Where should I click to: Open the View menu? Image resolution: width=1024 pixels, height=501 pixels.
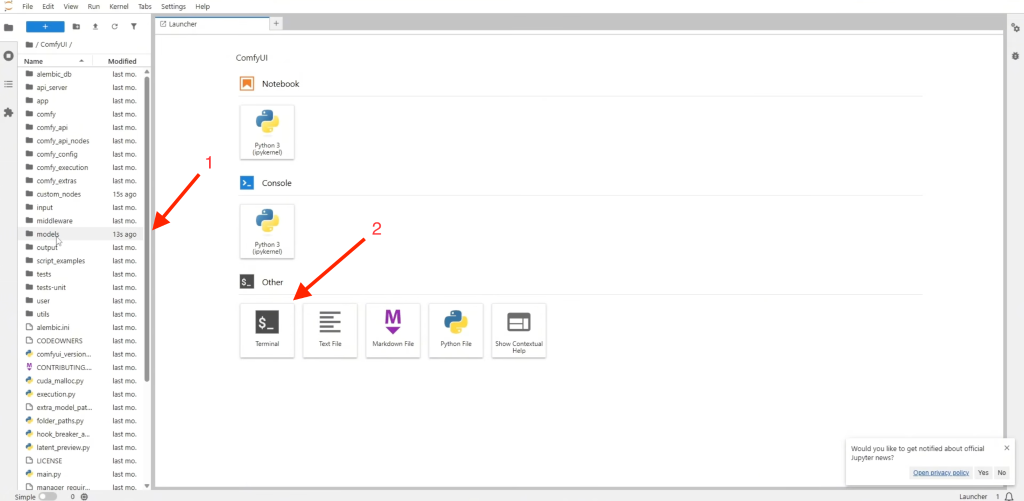(x=71, y=6)
